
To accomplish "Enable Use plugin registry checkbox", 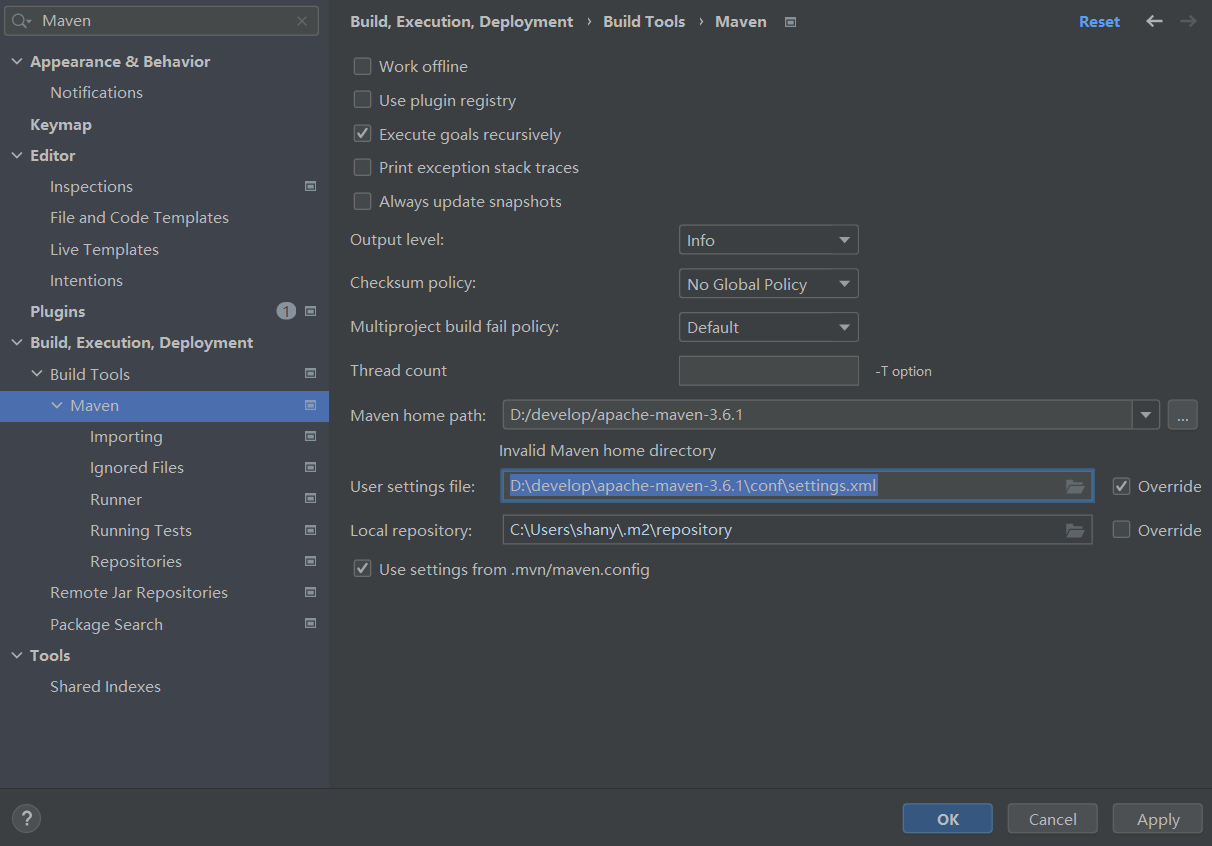I will (x=362, y=100).
